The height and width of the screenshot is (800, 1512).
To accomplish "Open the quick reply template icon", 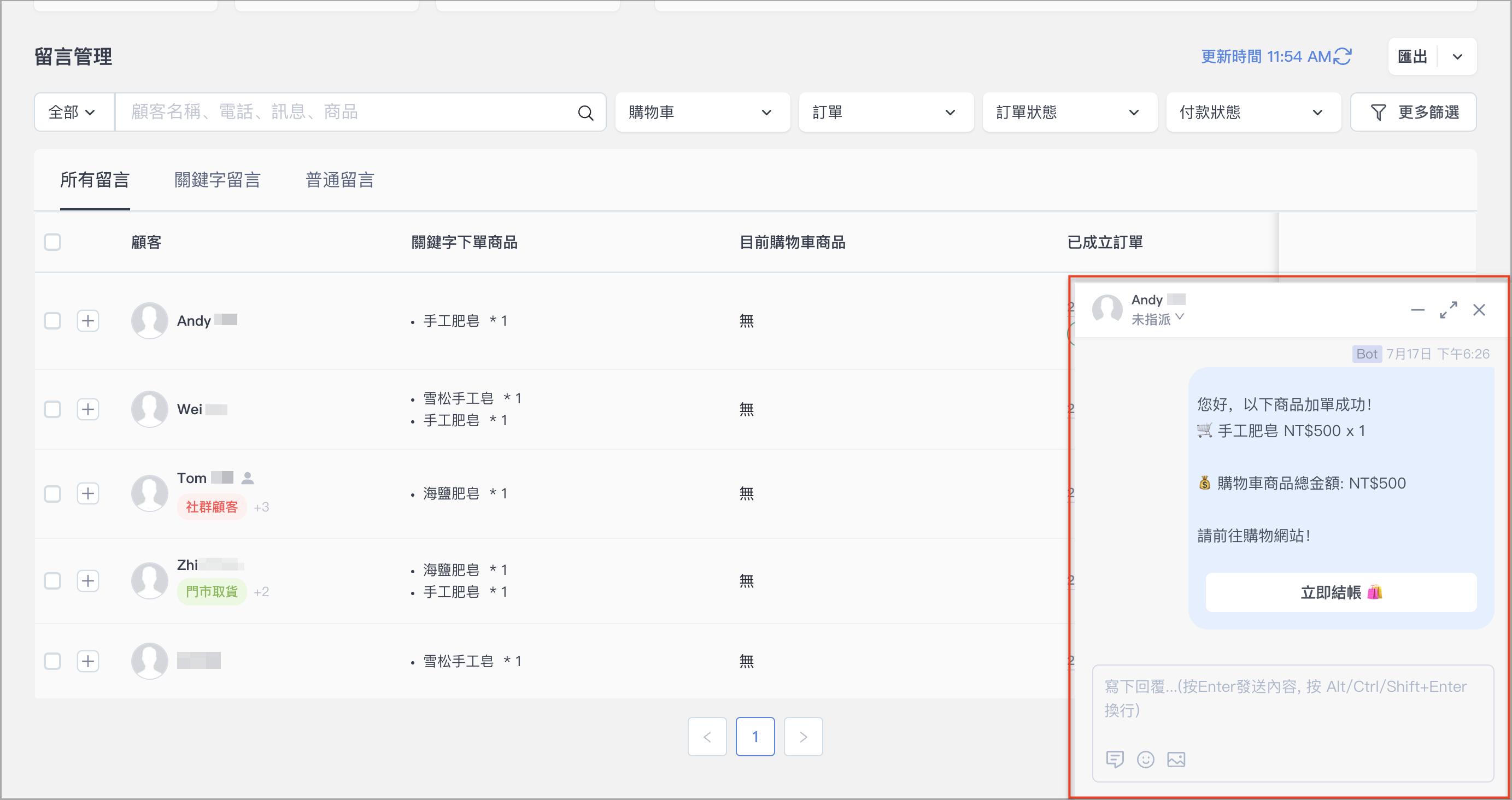I will [1115, 759].
